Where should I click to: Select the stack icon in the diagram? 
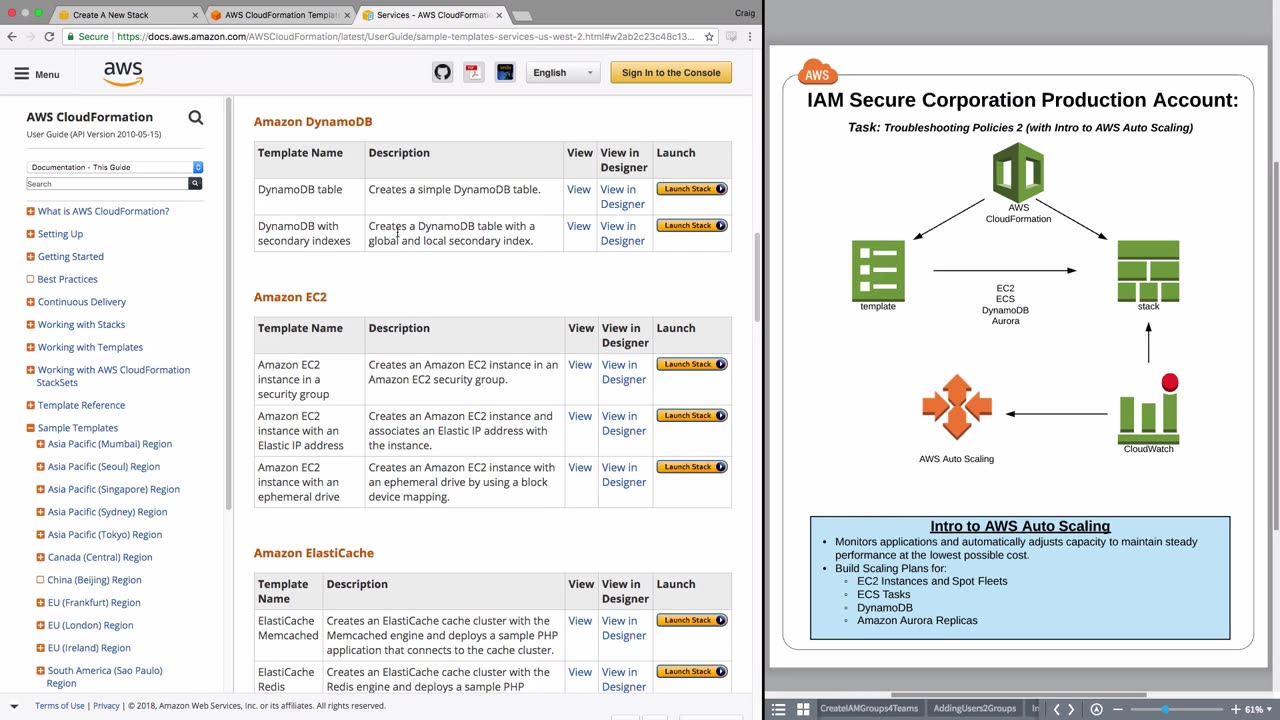point(1148,270)
